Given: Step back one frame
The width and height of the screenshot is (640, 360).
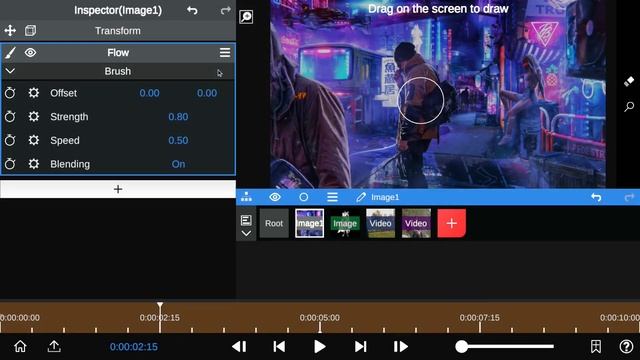Looking at the screenshot, I should [239, 347].
